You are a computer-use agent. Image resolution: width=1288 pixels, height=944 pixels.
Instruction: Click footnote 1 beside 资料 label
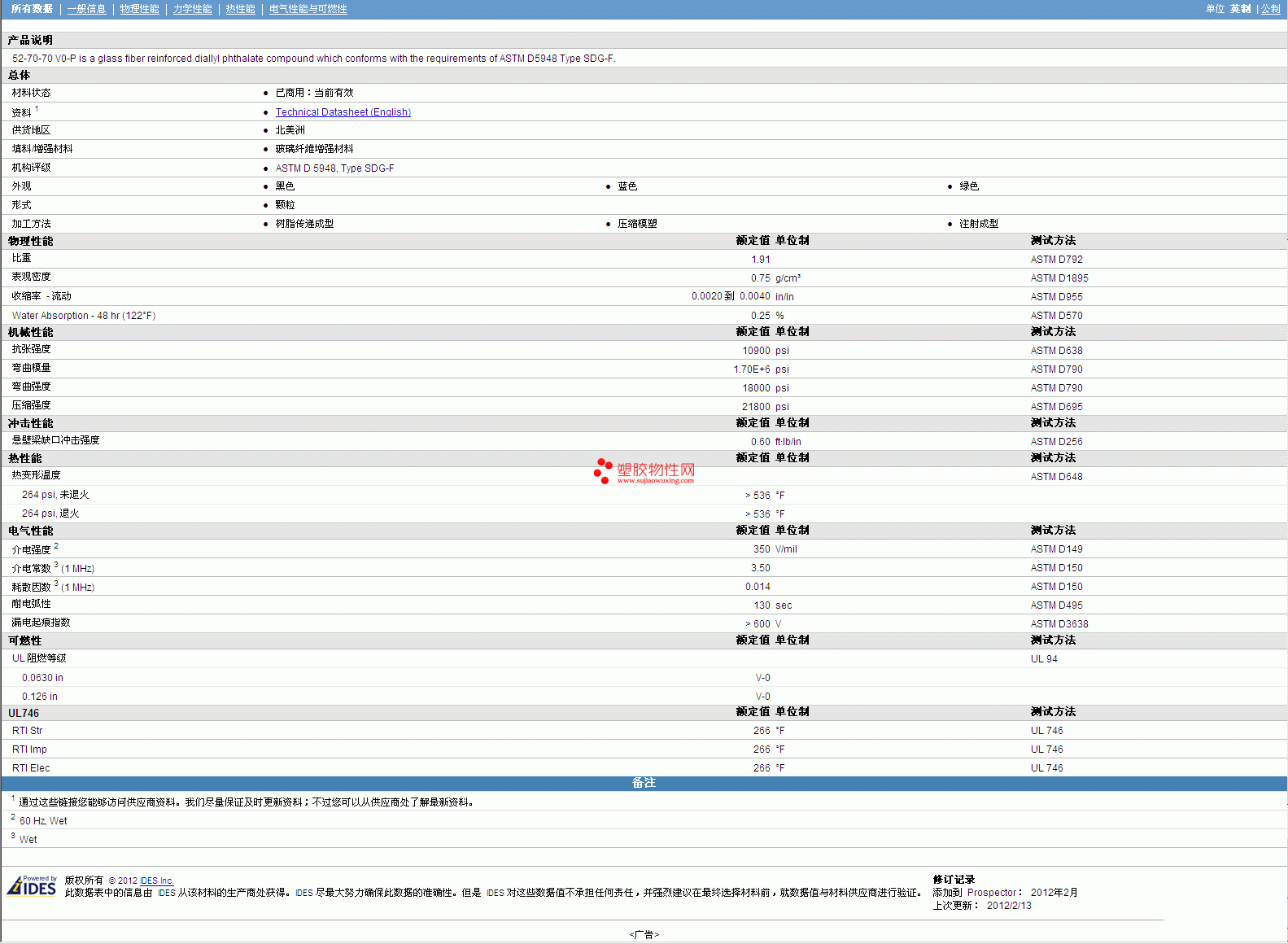tap(37, 109)
